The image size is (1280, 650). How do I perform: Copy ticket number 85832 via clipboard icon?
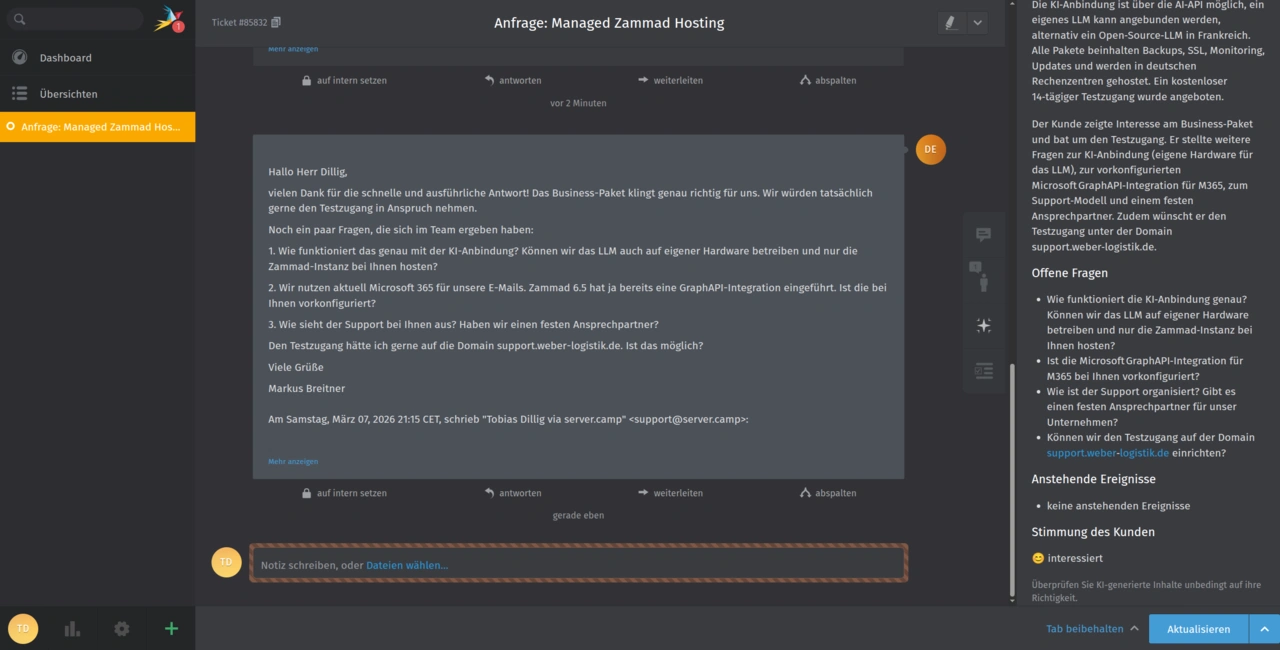277,21
